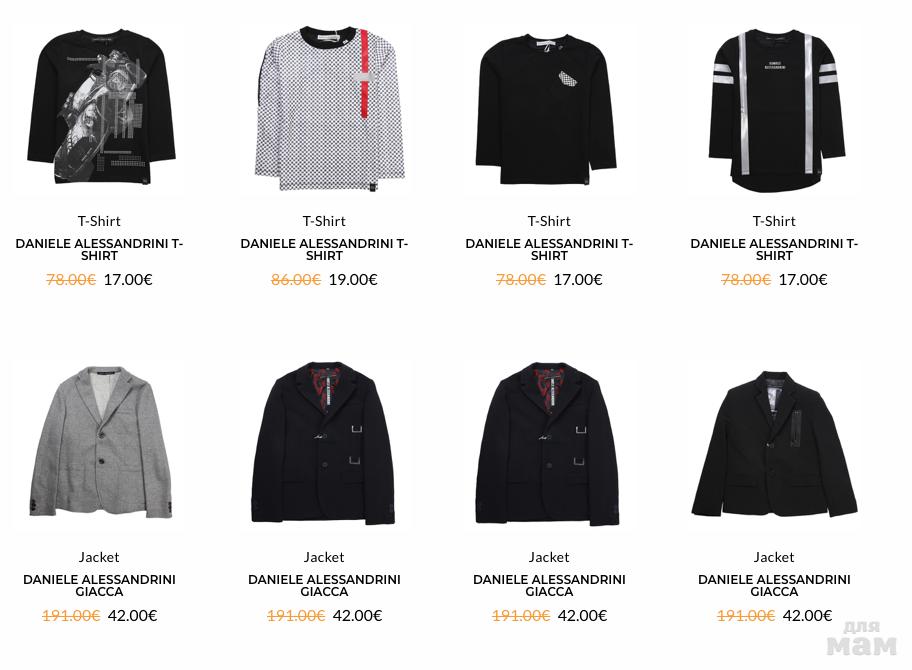Open the third jacket's Giacca title link
Screen dimensions: 912x670
pos(549,586)
